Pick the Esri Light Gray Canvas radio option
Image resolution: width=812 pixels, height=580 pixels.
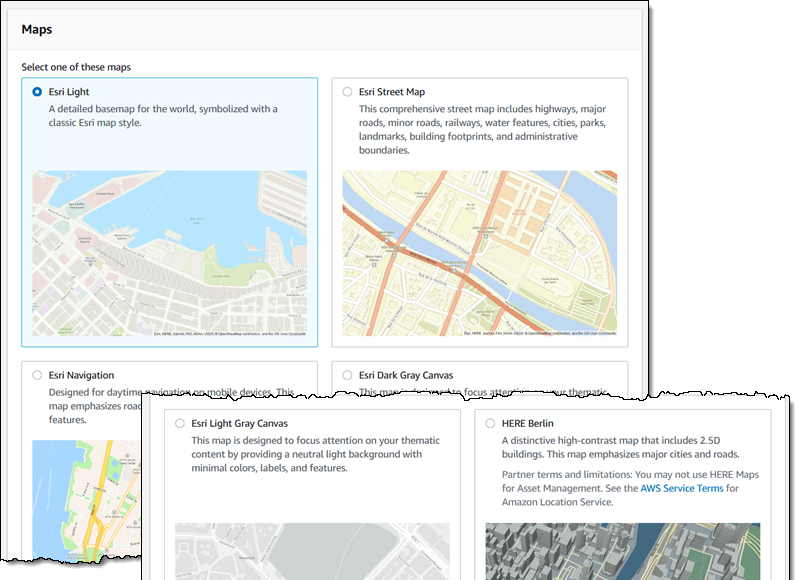coord(180,423)
